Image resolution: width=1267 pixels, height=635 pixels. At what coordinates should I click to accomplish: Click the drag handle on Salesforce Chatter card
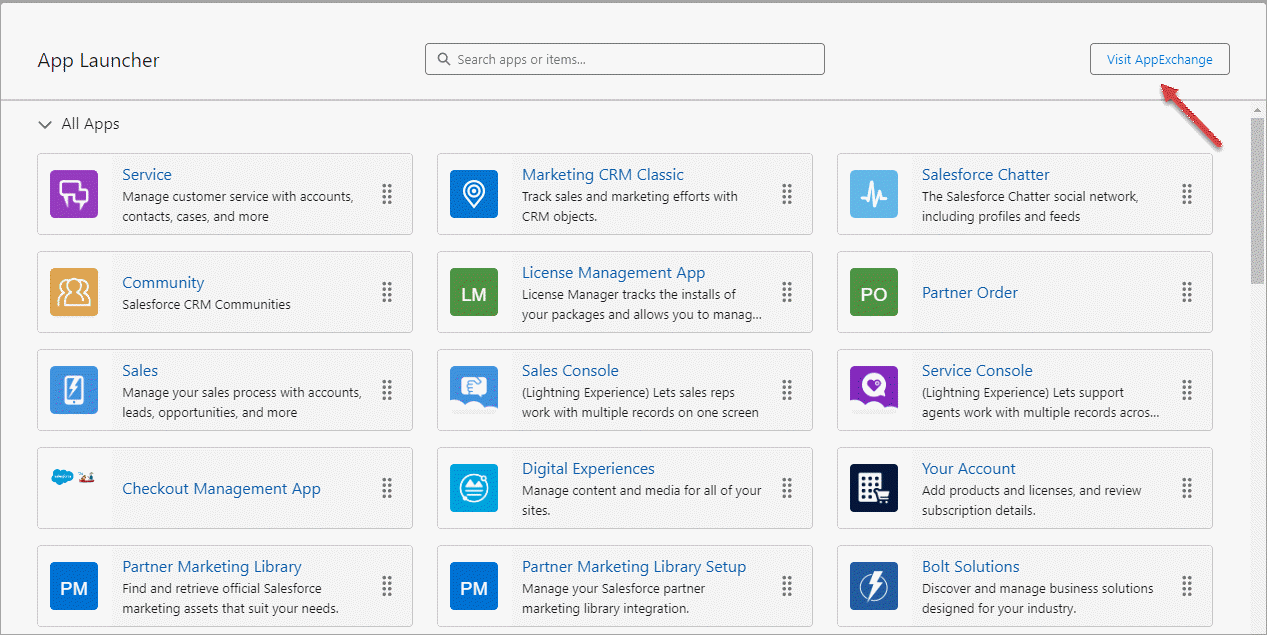(1187, 194)
